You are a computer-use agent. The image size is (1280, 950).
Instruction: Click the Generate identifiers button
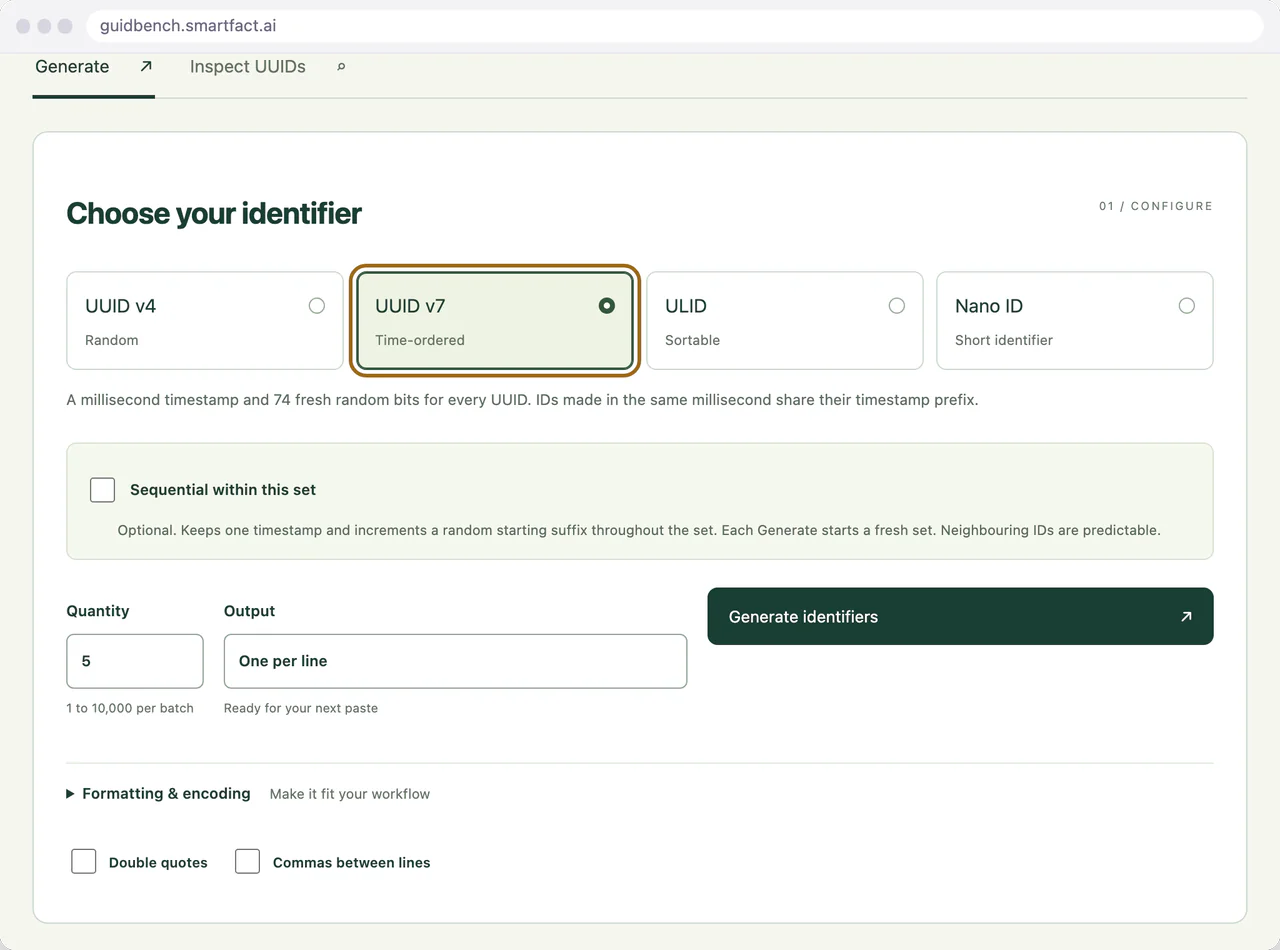point(960,616)
